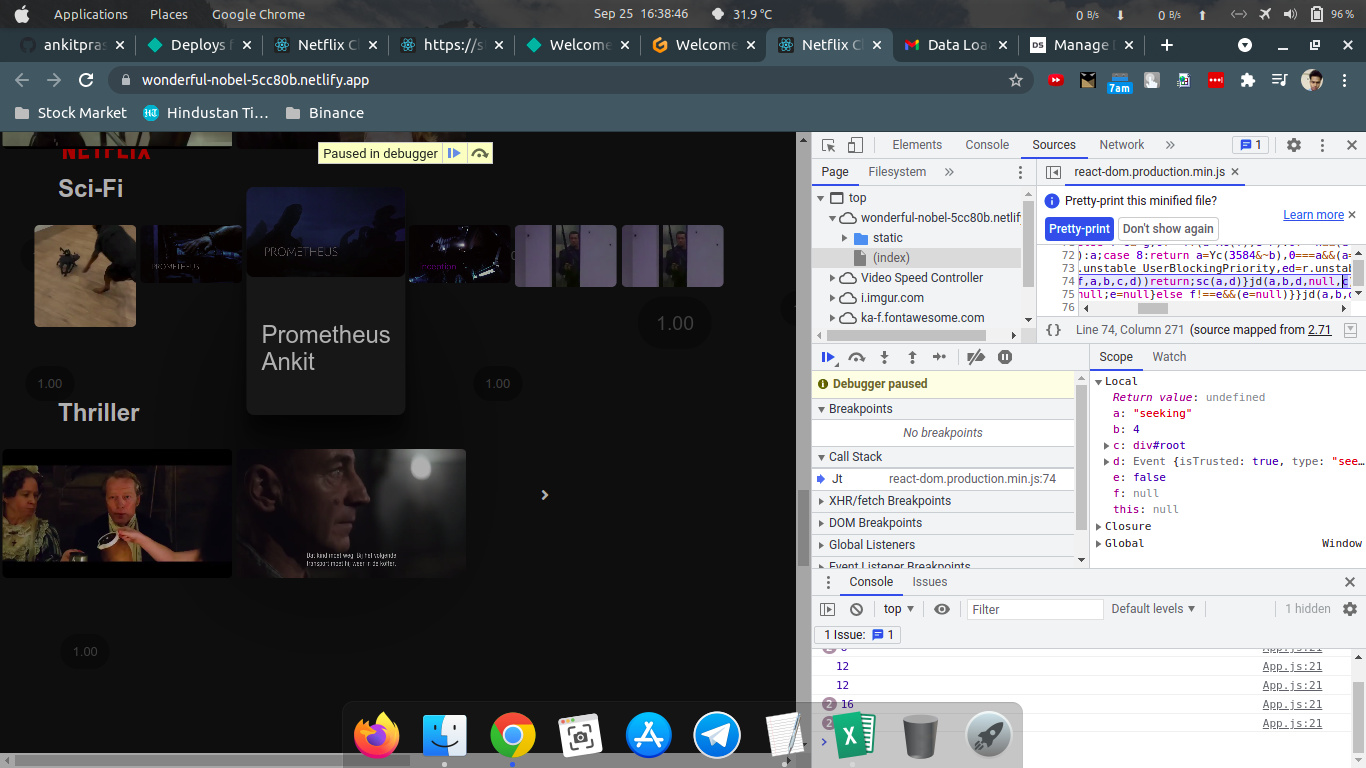Open the Issues drawer tab
The image size is (1366, 768).
930,582
